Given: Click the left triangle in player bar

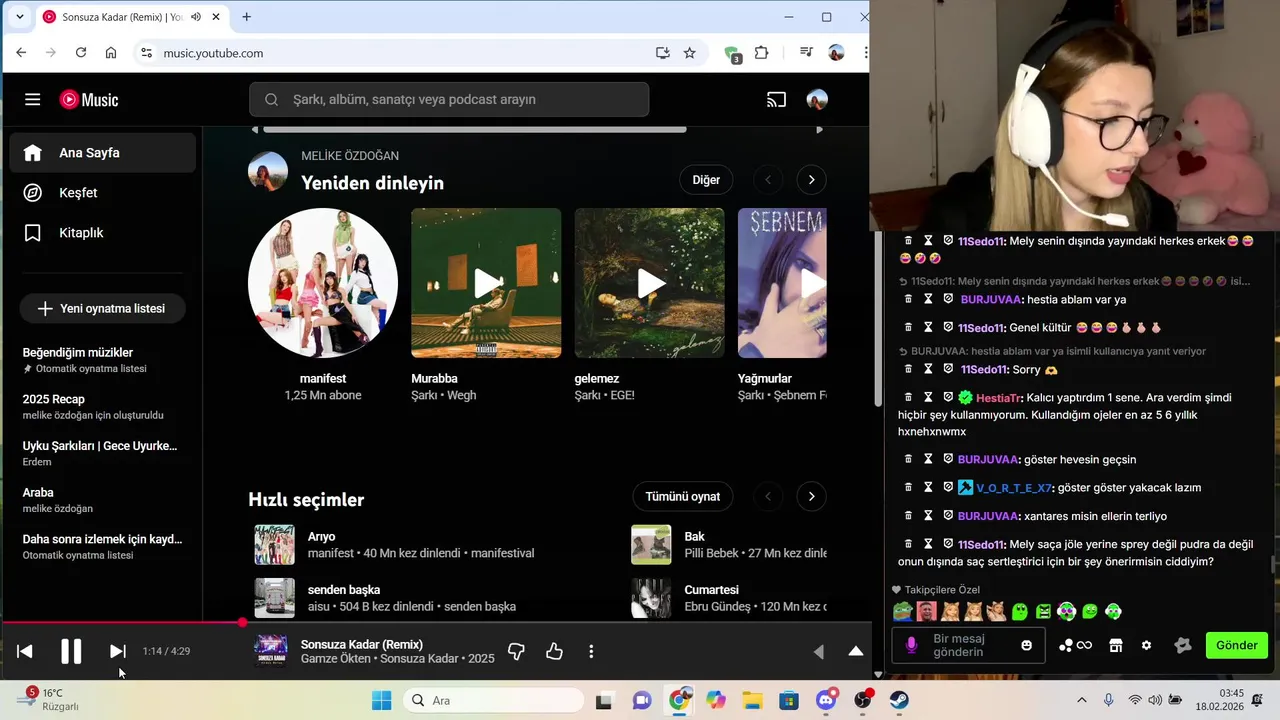Looking at the screenshot, I should 818,651.
